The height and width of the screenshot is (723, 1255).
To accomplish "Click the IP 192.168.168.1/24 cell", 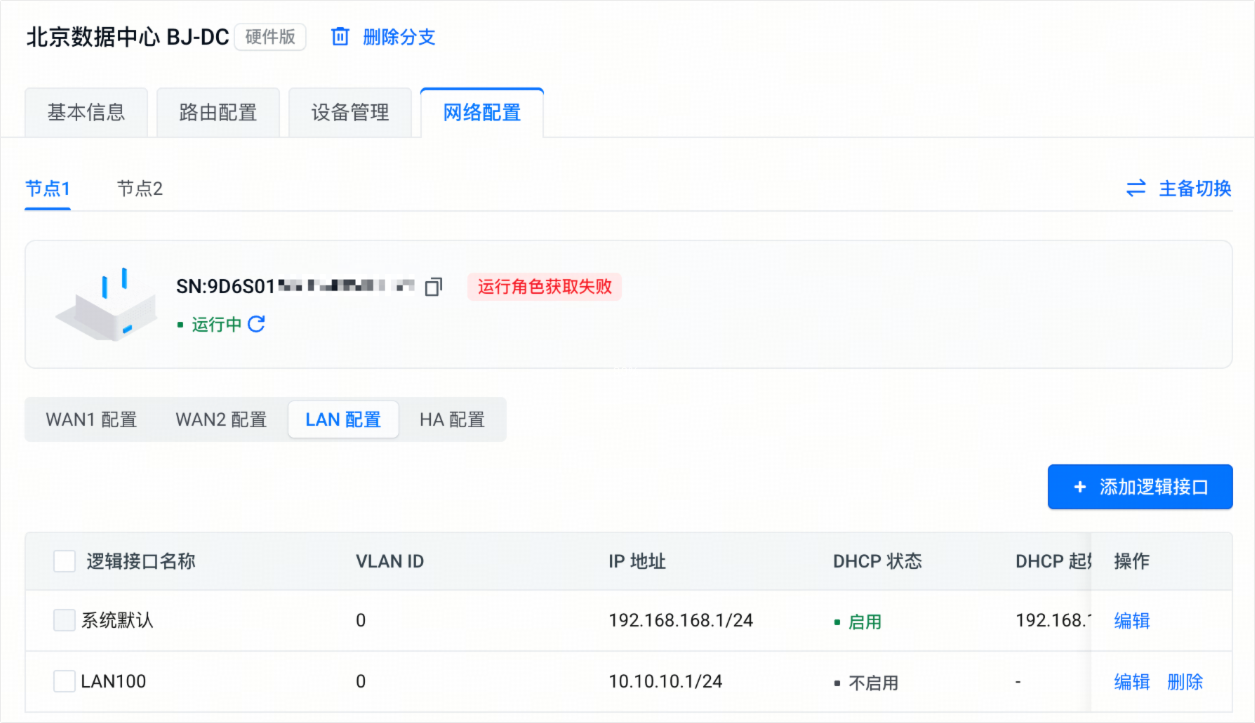I will (x=681, y=621).
